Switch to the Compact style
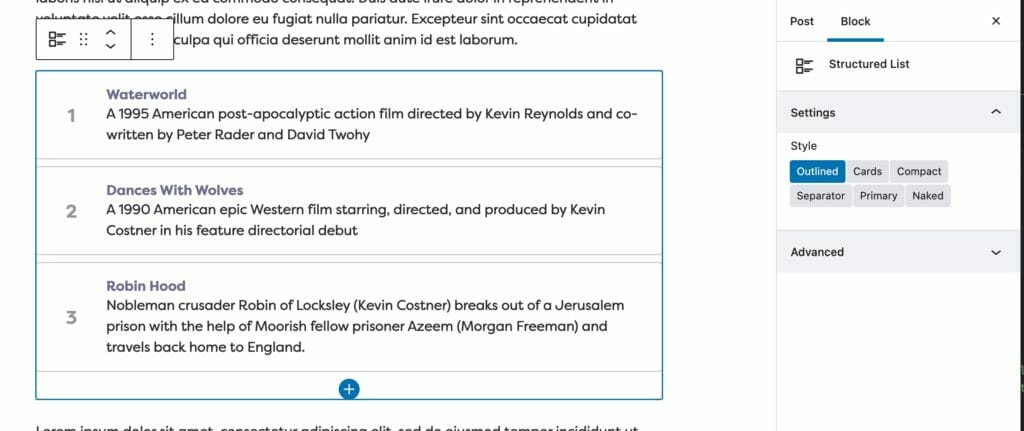 tap(918, 171)
